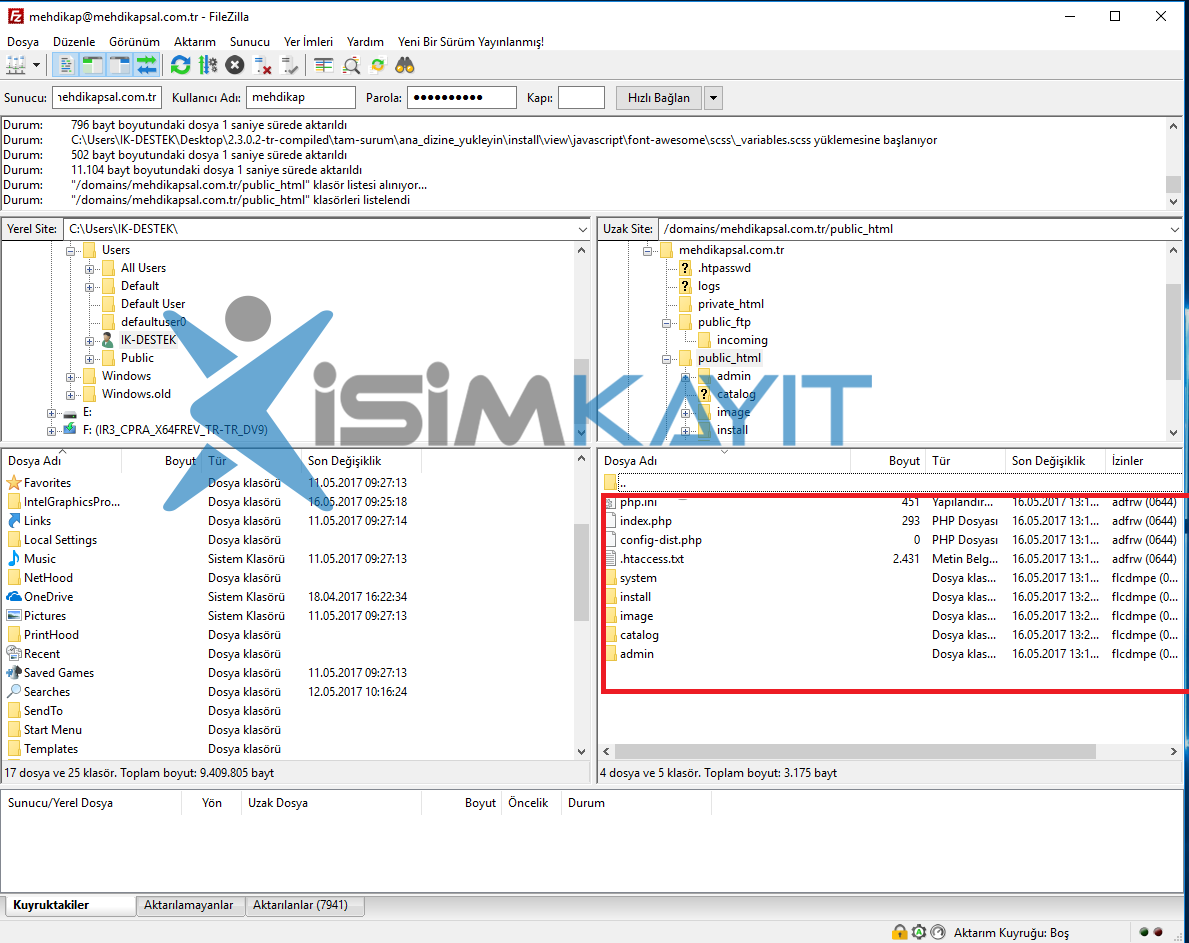Toggle local directory tree view
Screen dimensions: 1189x943
tap(93, 65)
